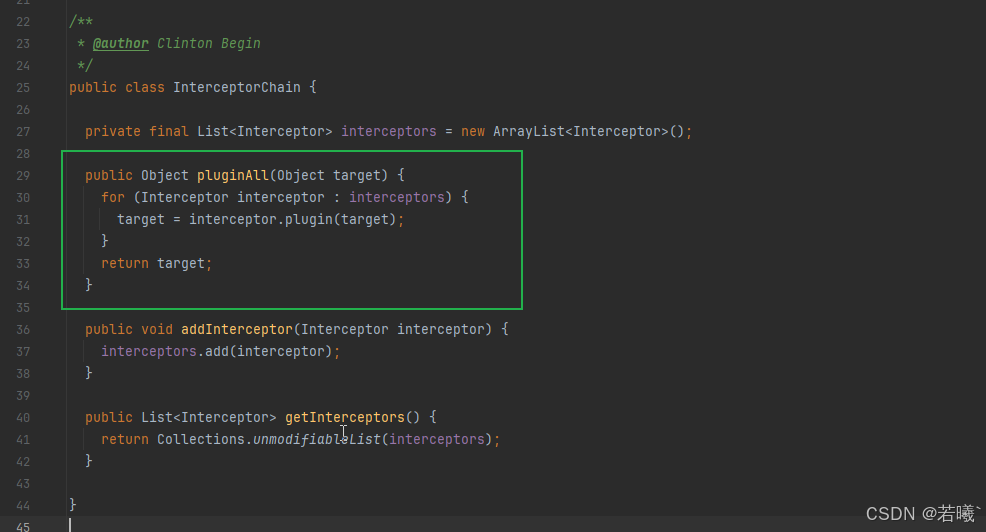The height and width of the screenshot is (532, 986).
Task: Click the addInterceptor method name
Action: click(237, 330)
